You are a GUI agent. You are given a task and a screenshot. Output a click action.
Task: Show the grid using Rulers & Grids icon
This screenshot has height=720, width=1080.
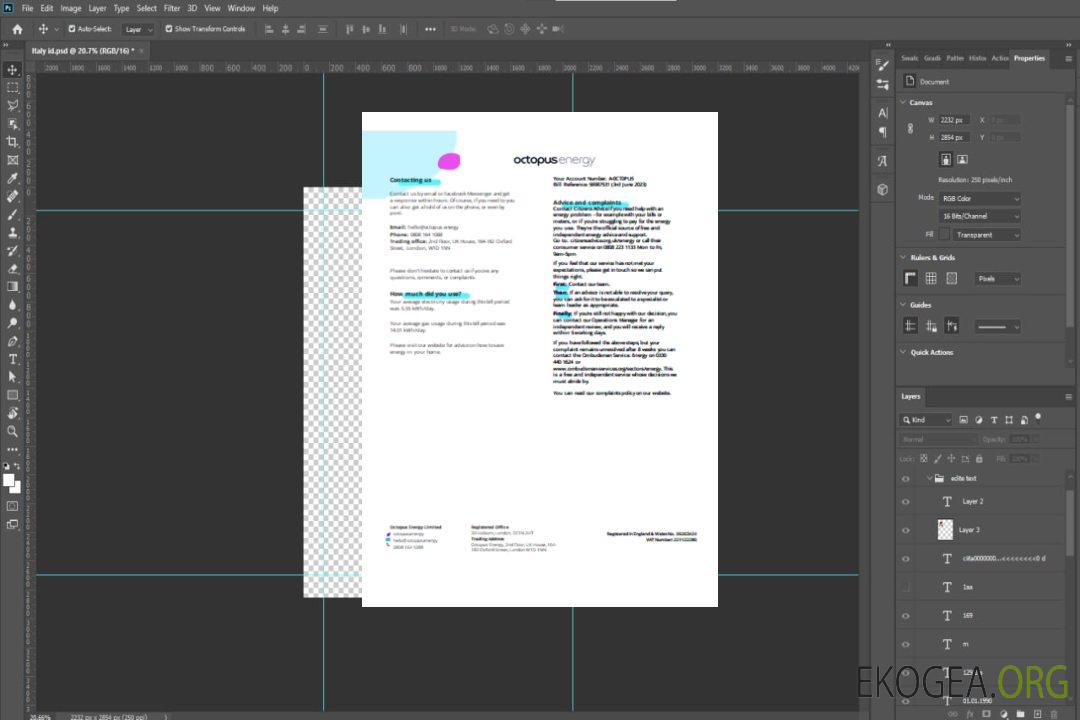coord(931,279)
